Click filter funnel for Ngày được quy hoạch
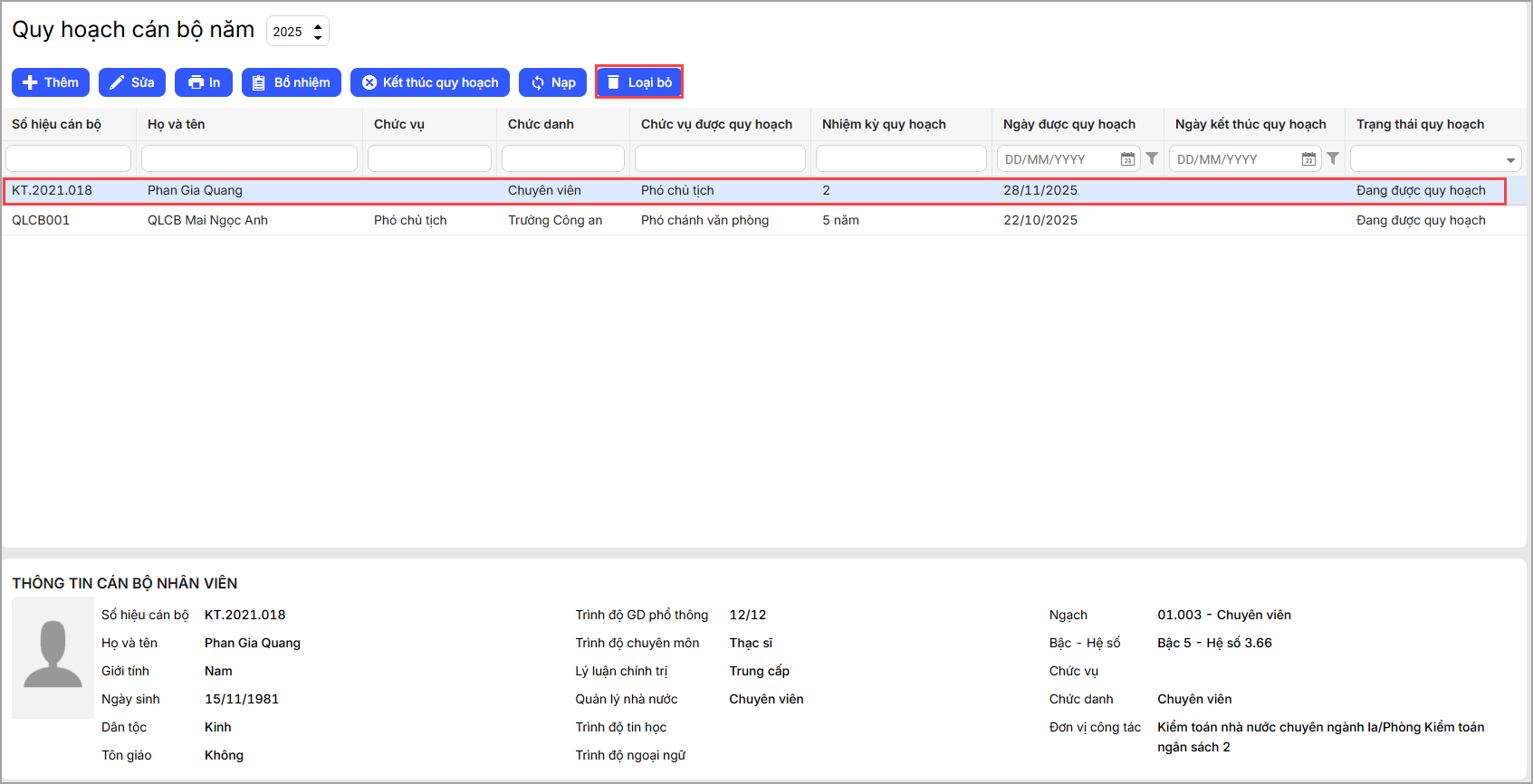Screen dimensions: 1533x784 pos(1152,158)
